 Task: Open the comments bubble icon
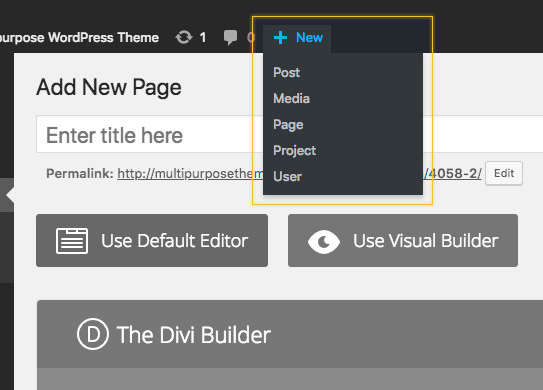click(230, 37)
